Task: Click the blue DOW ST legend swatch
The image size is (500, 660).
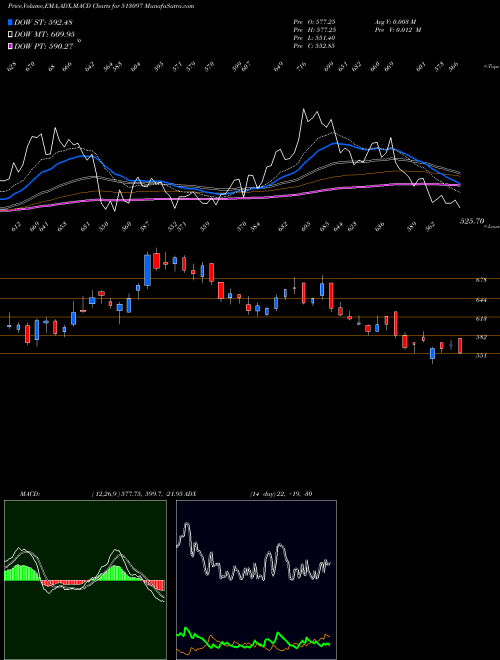Action: click(x=10, y=22)
